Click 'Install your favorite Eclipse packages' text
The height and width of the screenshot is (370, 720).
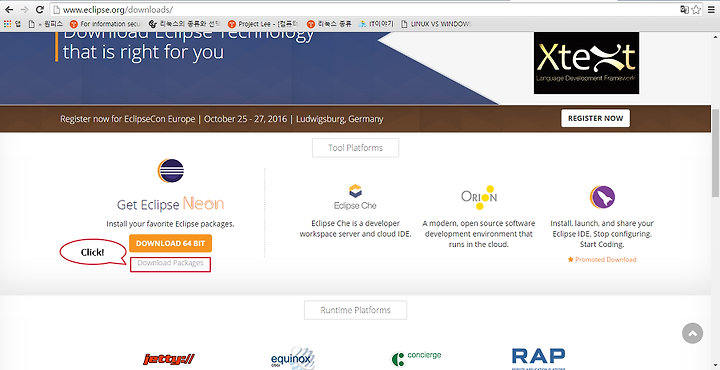pos(170,224)
